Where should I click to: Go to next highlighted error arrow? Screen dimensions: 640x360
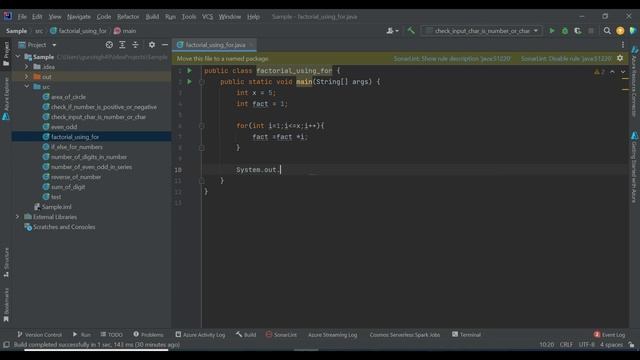(x=623, y=71)
